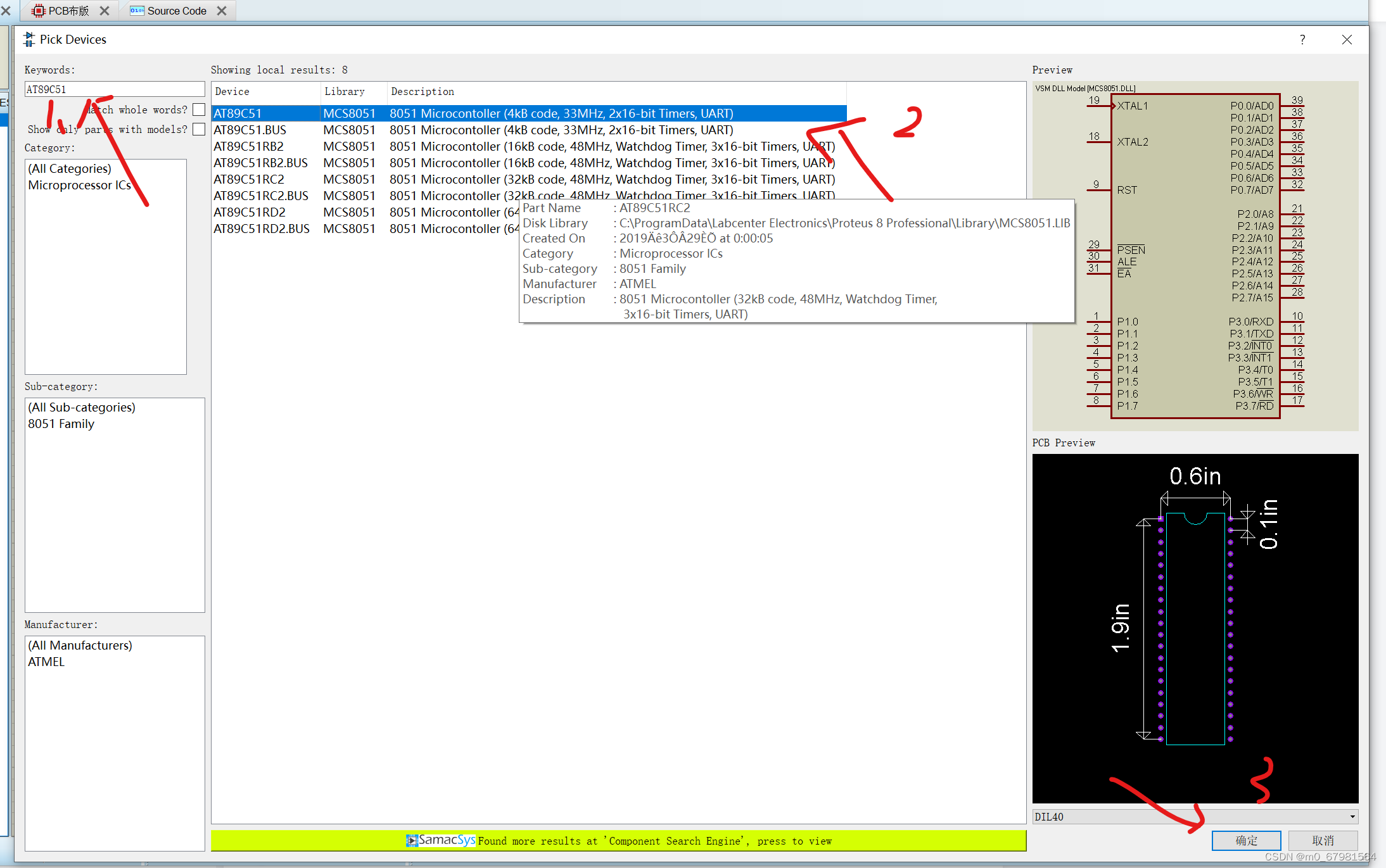
Task: Select Microprocessor ICs category
Action: pos(79,185)
